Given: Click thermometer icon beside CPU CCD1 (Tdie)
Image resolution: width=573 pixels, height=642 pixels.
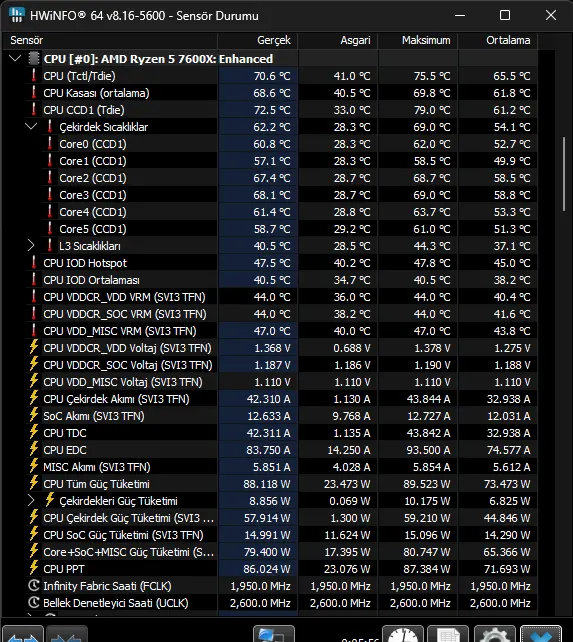Looking at the screenshot, I should [x=34, y=109].
